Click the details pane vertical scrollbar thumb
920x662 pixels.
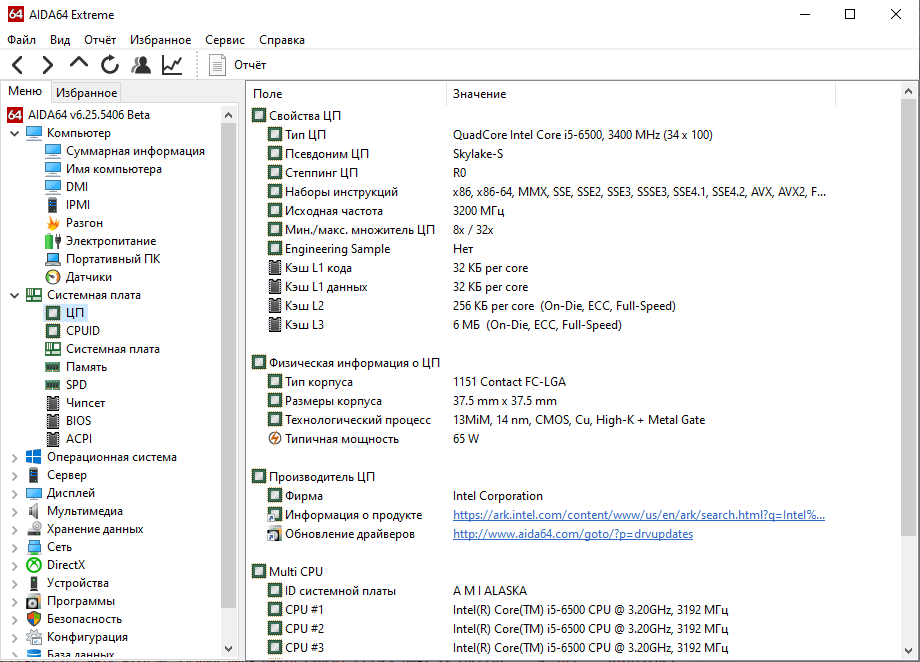tap(908, 317)
